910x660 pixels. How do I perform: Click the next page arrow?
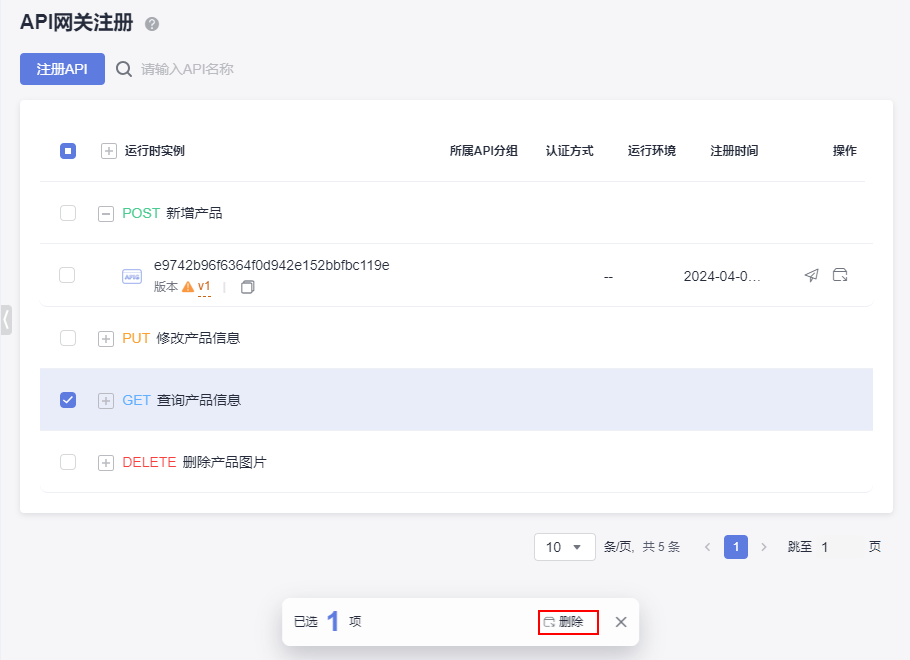pos(764,547)
